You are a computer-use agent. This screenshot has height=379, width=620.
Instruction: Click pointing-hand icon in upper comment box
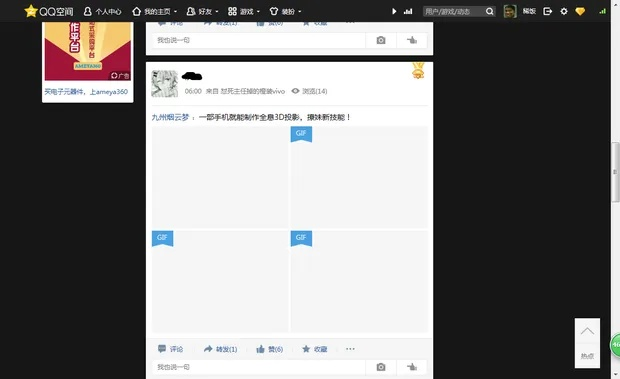[412, 40]
